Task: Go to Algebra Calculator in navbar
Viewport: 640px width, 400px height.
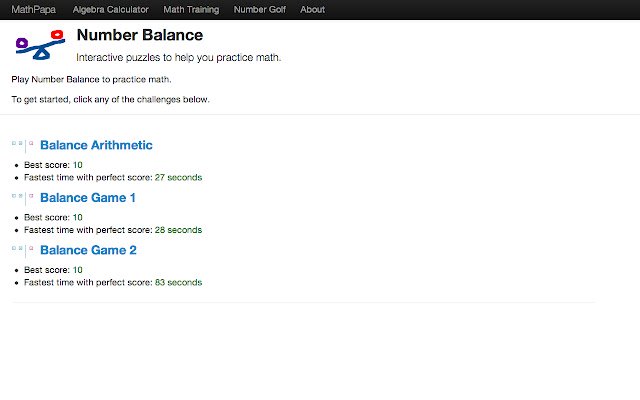Action: click(x=111, y=9)
